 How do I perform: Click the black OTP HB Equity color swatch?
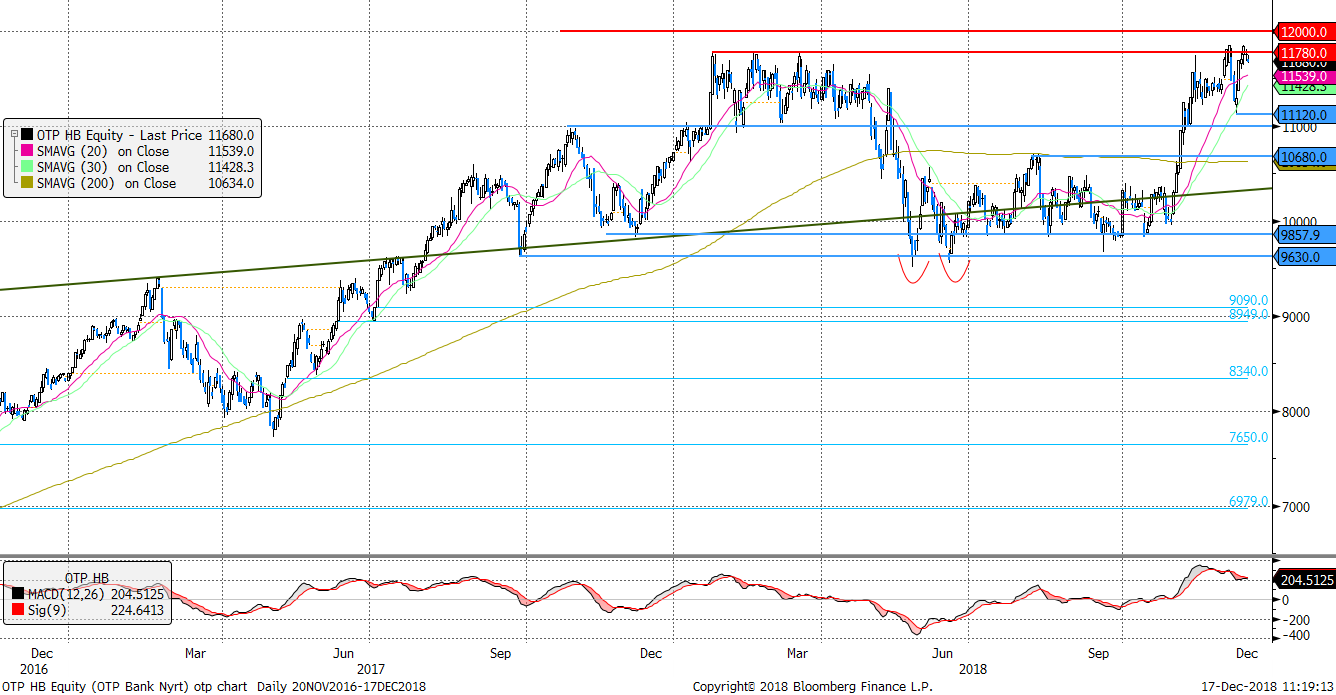tap(27, 135)
